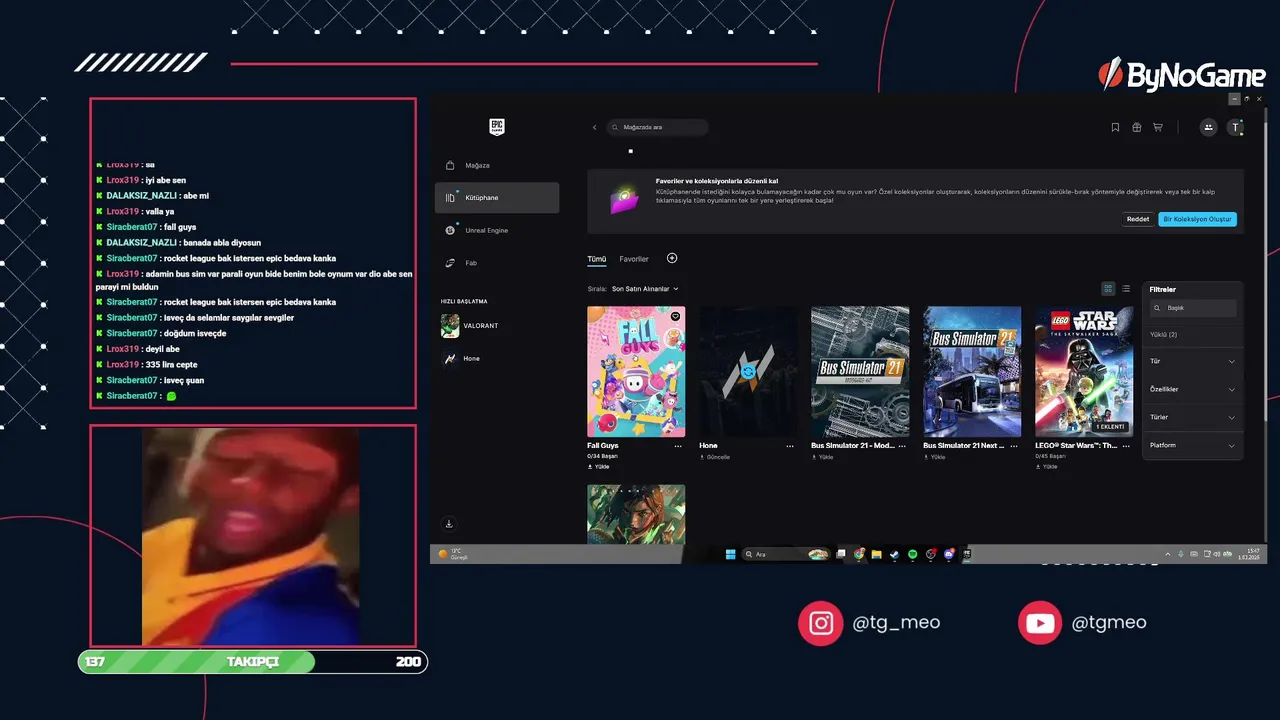Click the taskbar Ara search box
Screen dimensions: 1280x720
click(x=786, y=554)
